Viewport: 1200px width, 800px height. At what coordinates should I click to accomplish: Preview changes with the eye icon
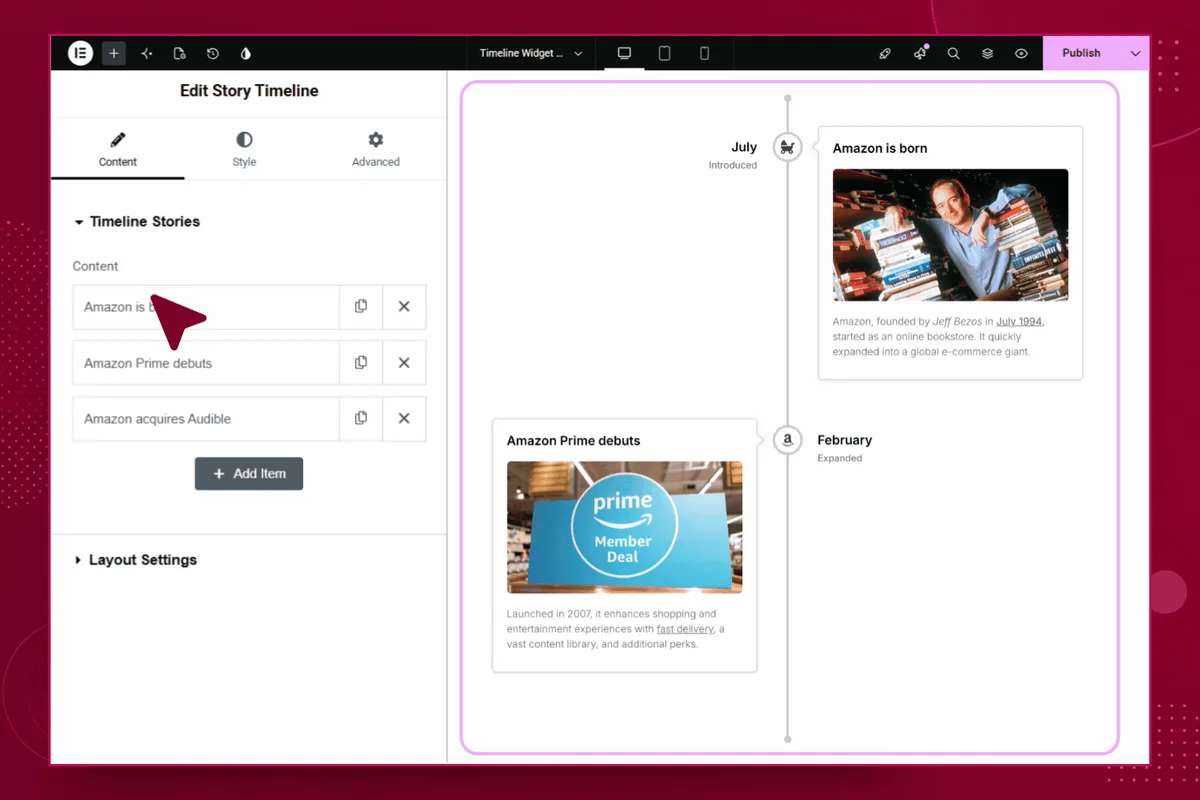click(x=1021, y=53)
